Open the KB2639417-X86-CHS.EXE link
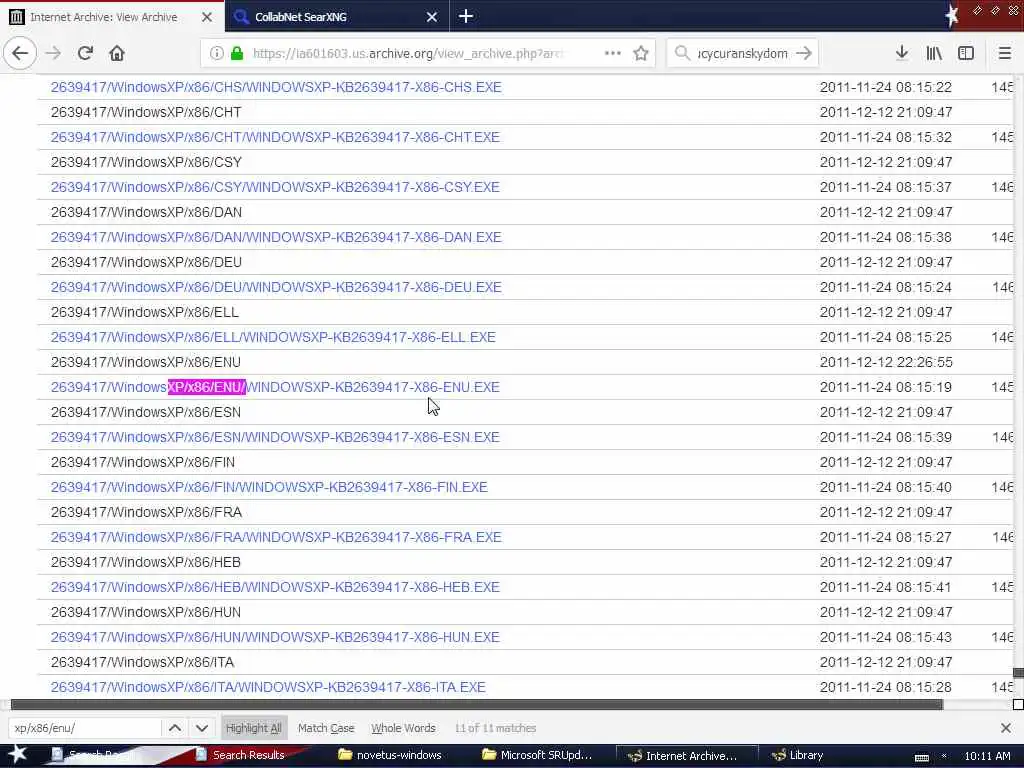 tap(276, 87)
